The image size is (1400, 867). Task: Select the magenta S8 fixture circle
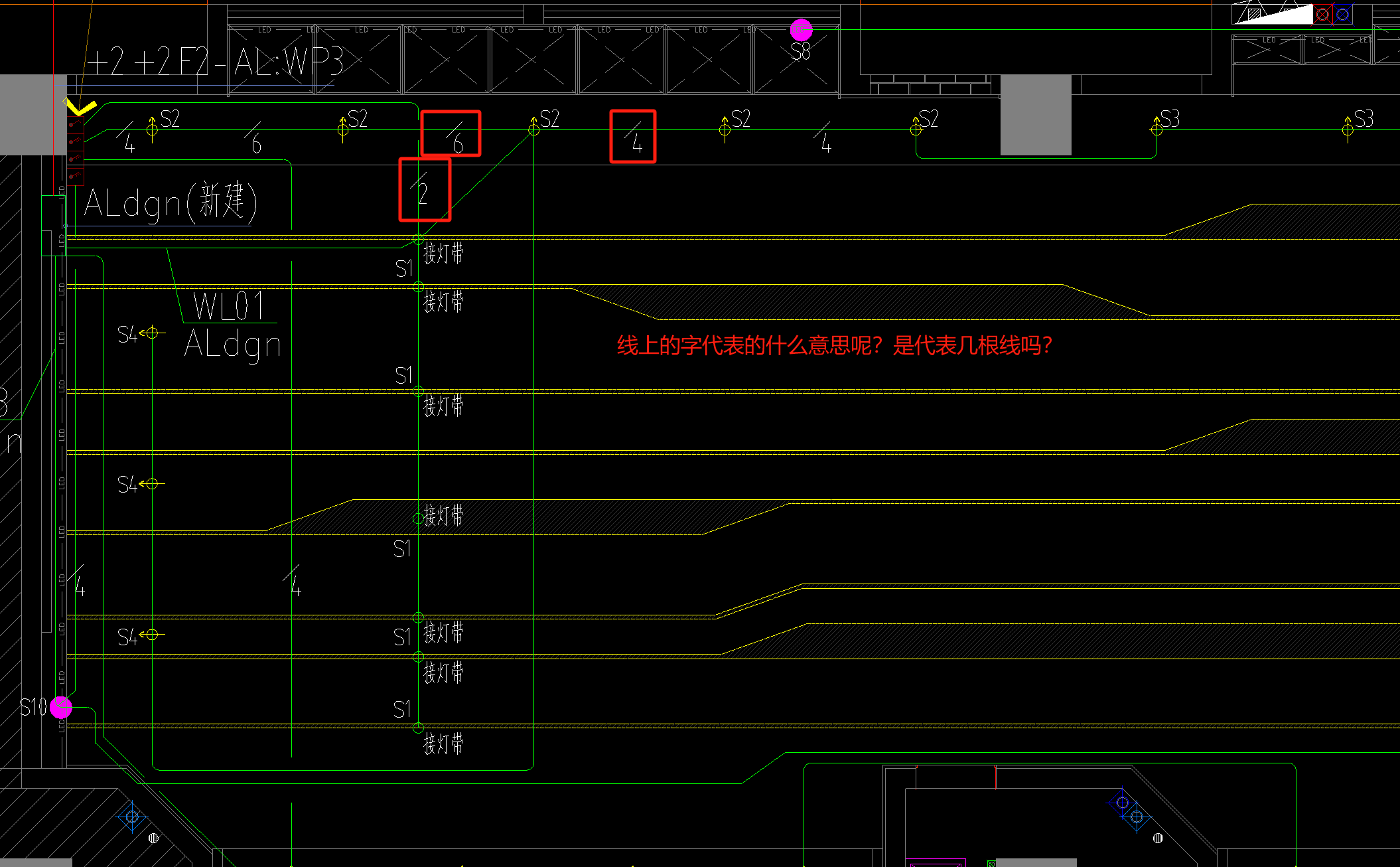tap(801, 30)
